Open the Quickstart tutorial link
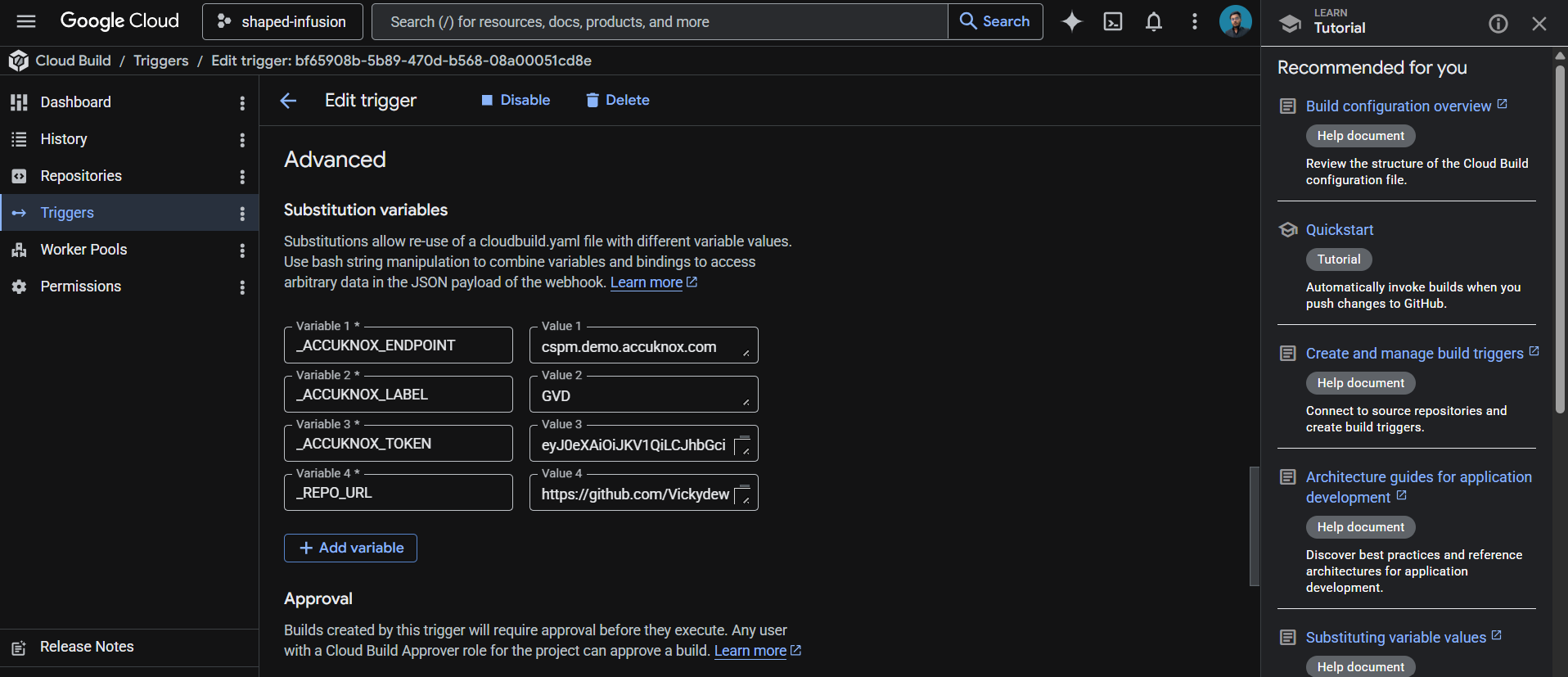This screenshot has width=1568, height=677. point(1340,230)
